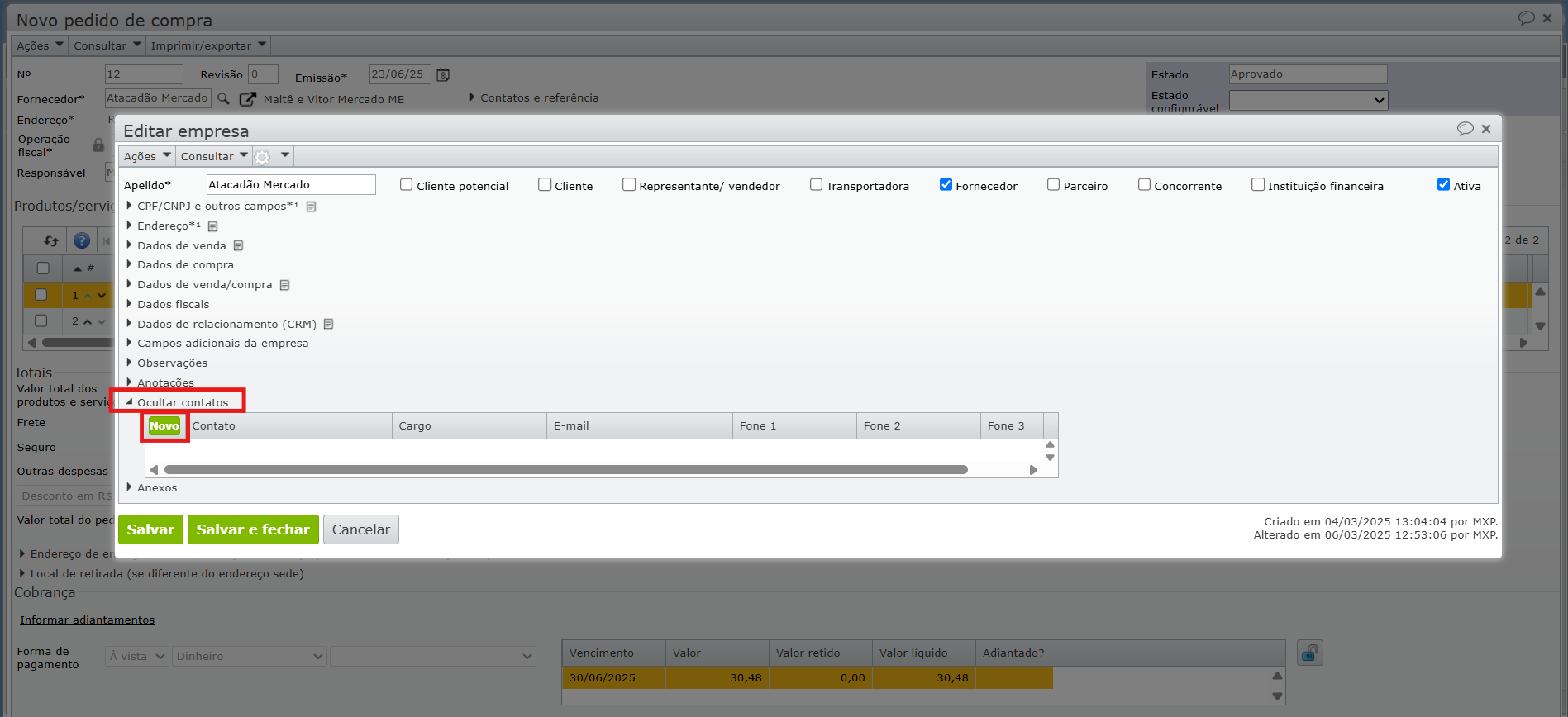
Task: Open the products grid help icon
Action: (82, 240)
